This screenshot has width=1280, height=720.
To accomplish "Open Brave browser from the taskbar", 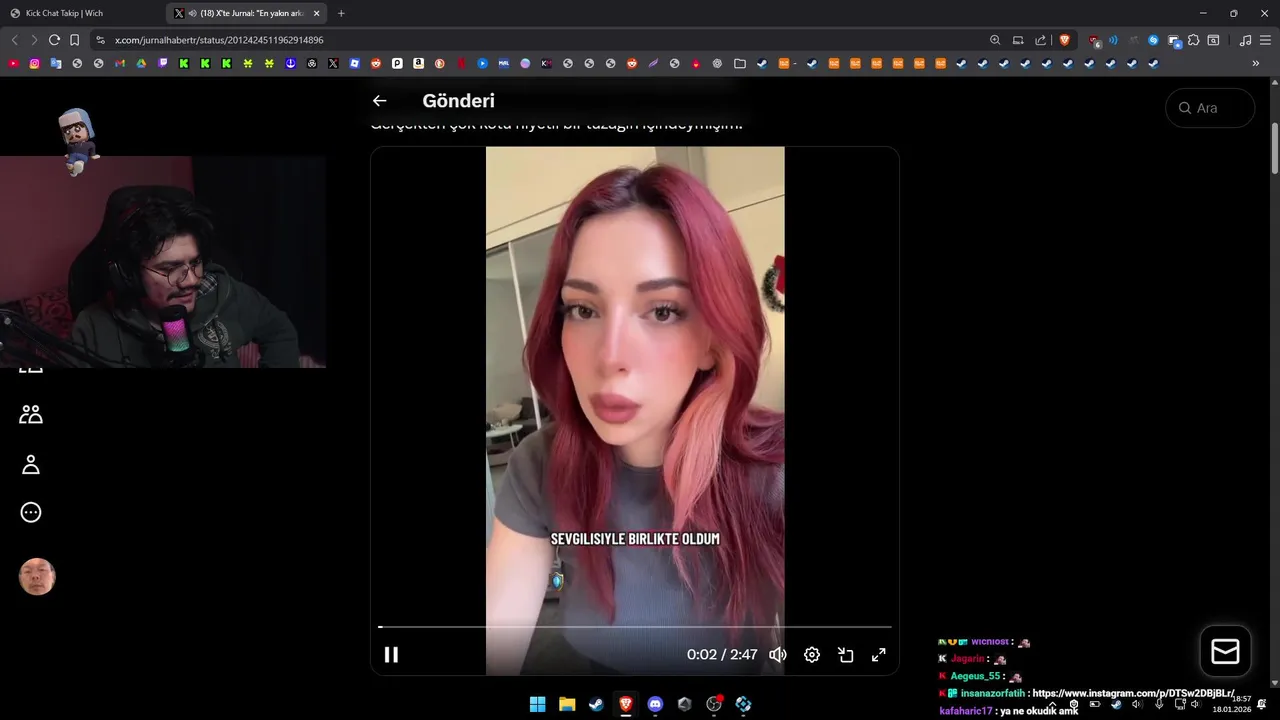I will coord(625,704).
